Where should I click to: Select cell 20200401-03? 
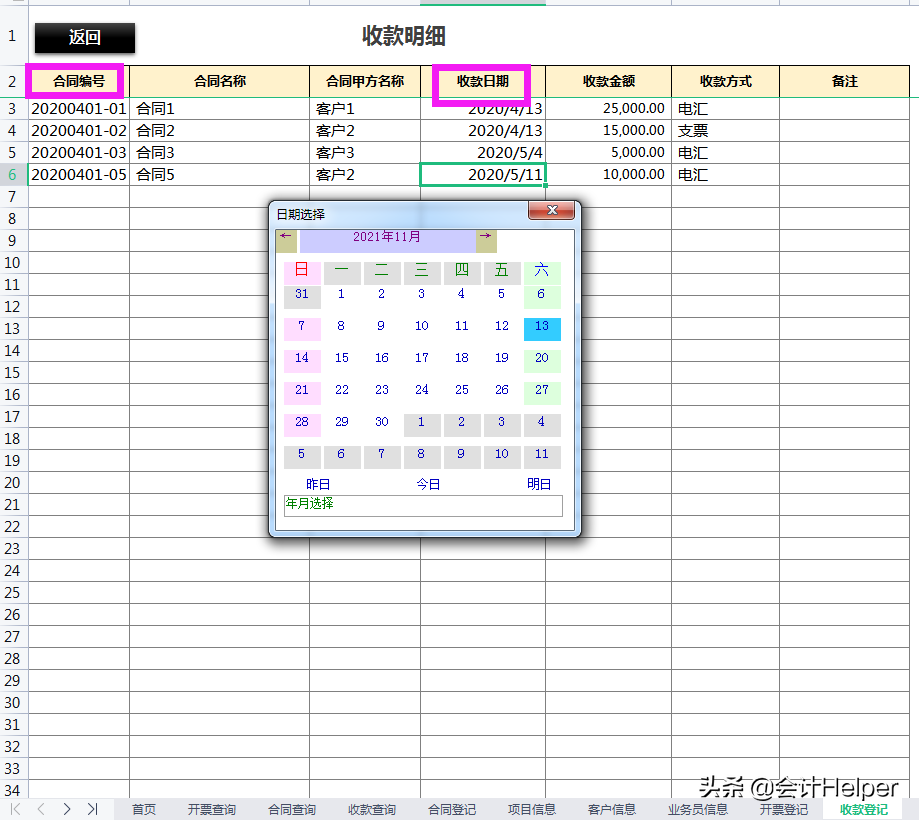79,153
